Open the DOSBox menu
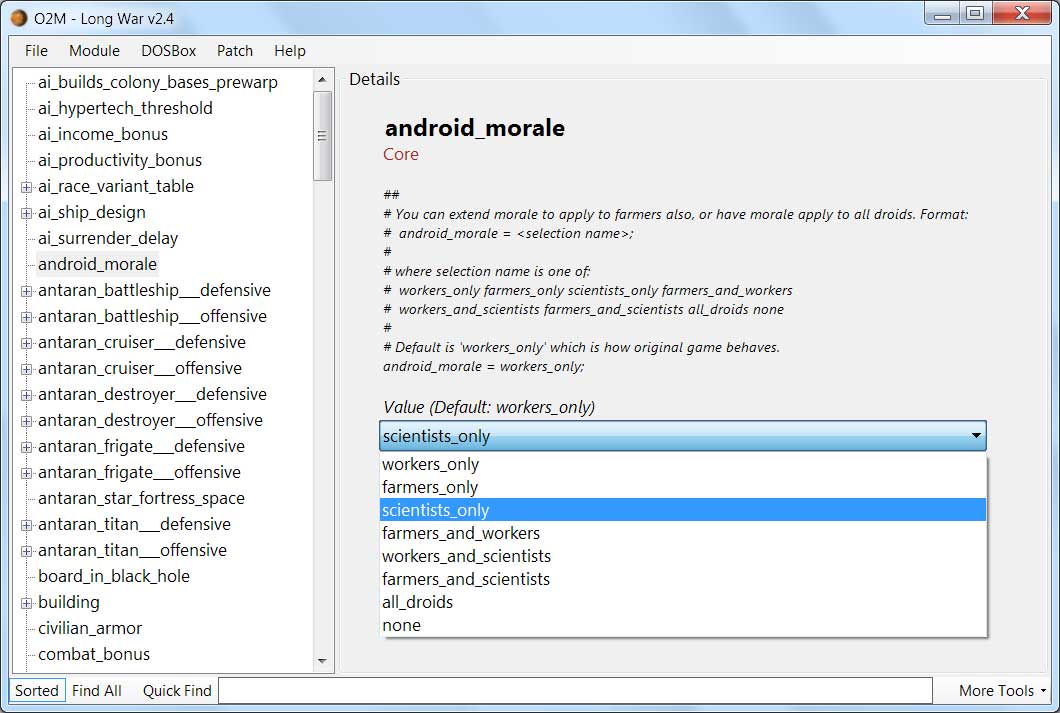Image resolution: width=1060 pixels, height=713 pixels. 168,51
